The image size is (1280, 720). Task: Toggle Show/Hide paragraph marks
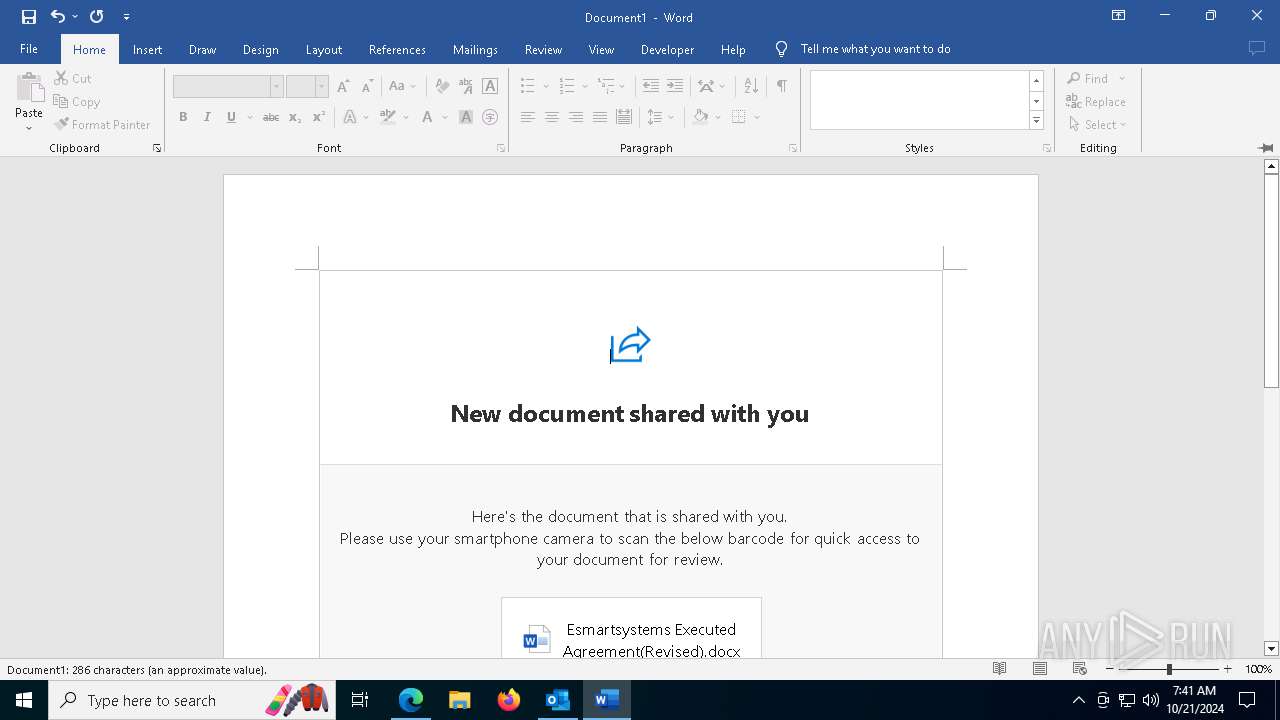(782, 86)
